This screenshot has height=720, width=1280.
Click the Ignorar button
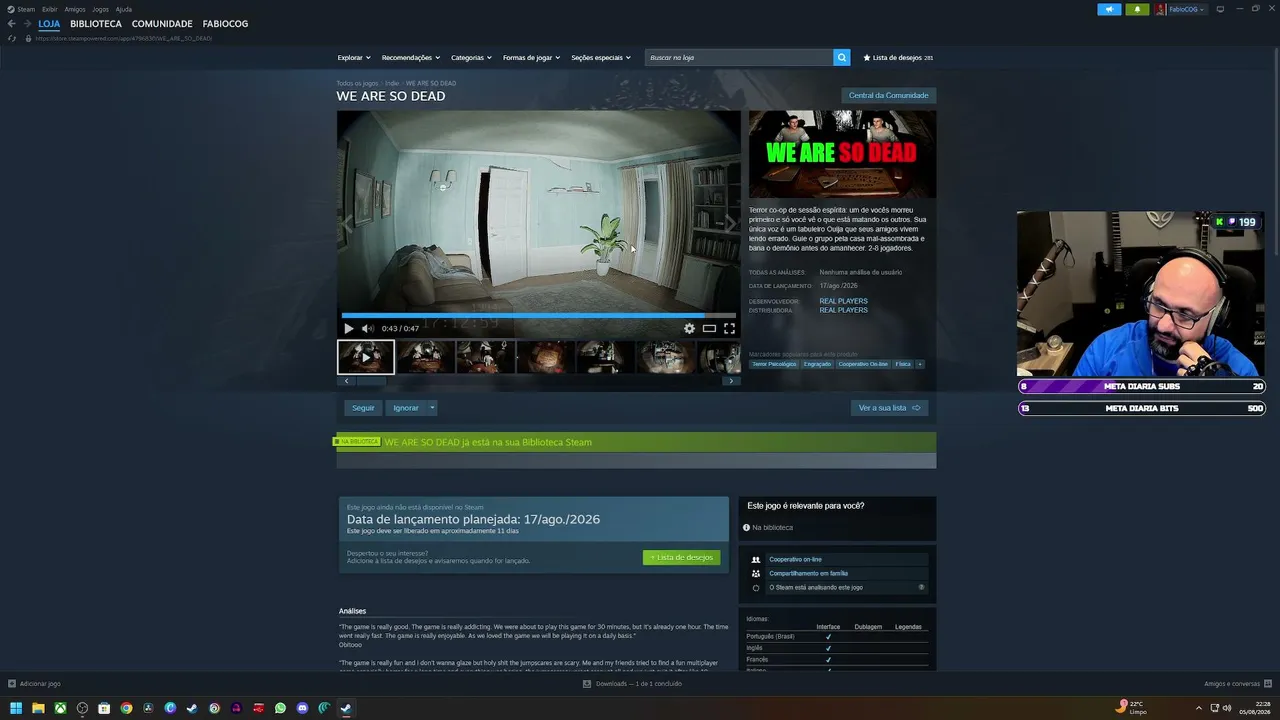[x=406, y=408]
